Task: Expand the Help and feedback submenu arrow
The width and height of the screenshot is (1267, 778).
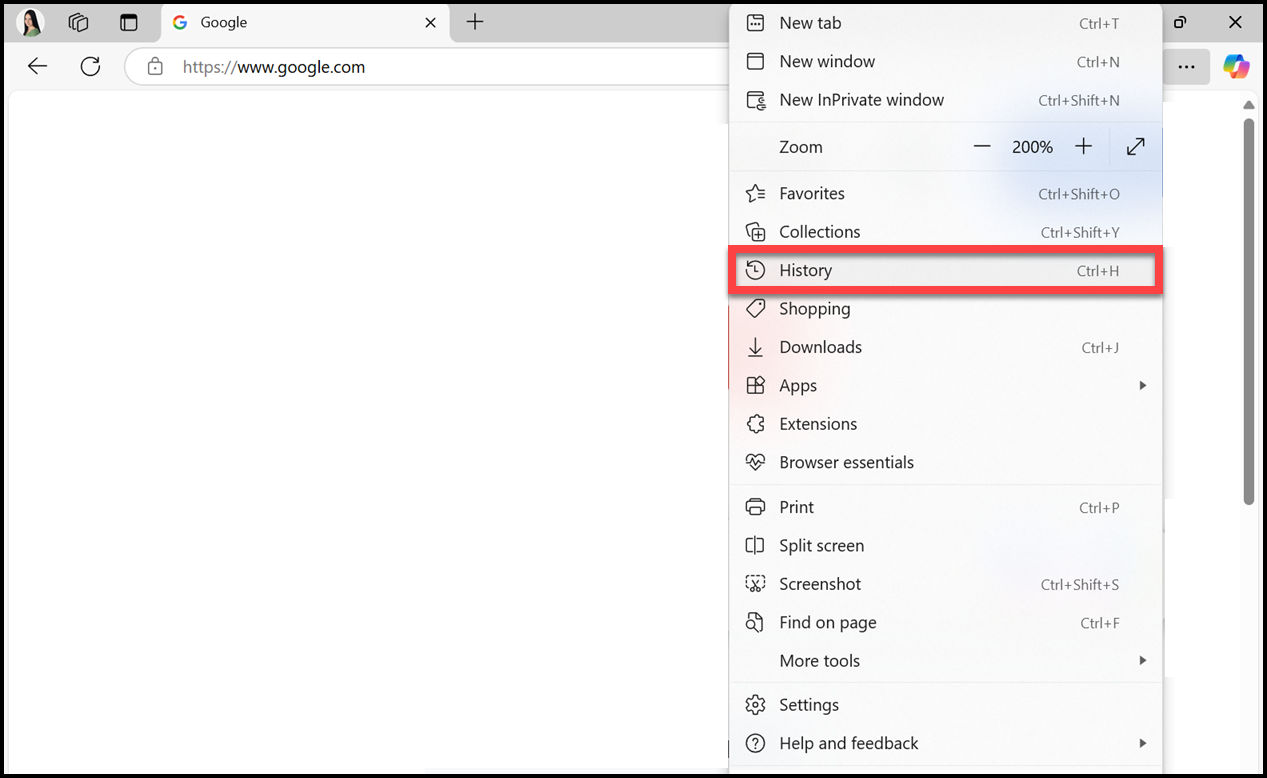Action: click(1142, 744)
